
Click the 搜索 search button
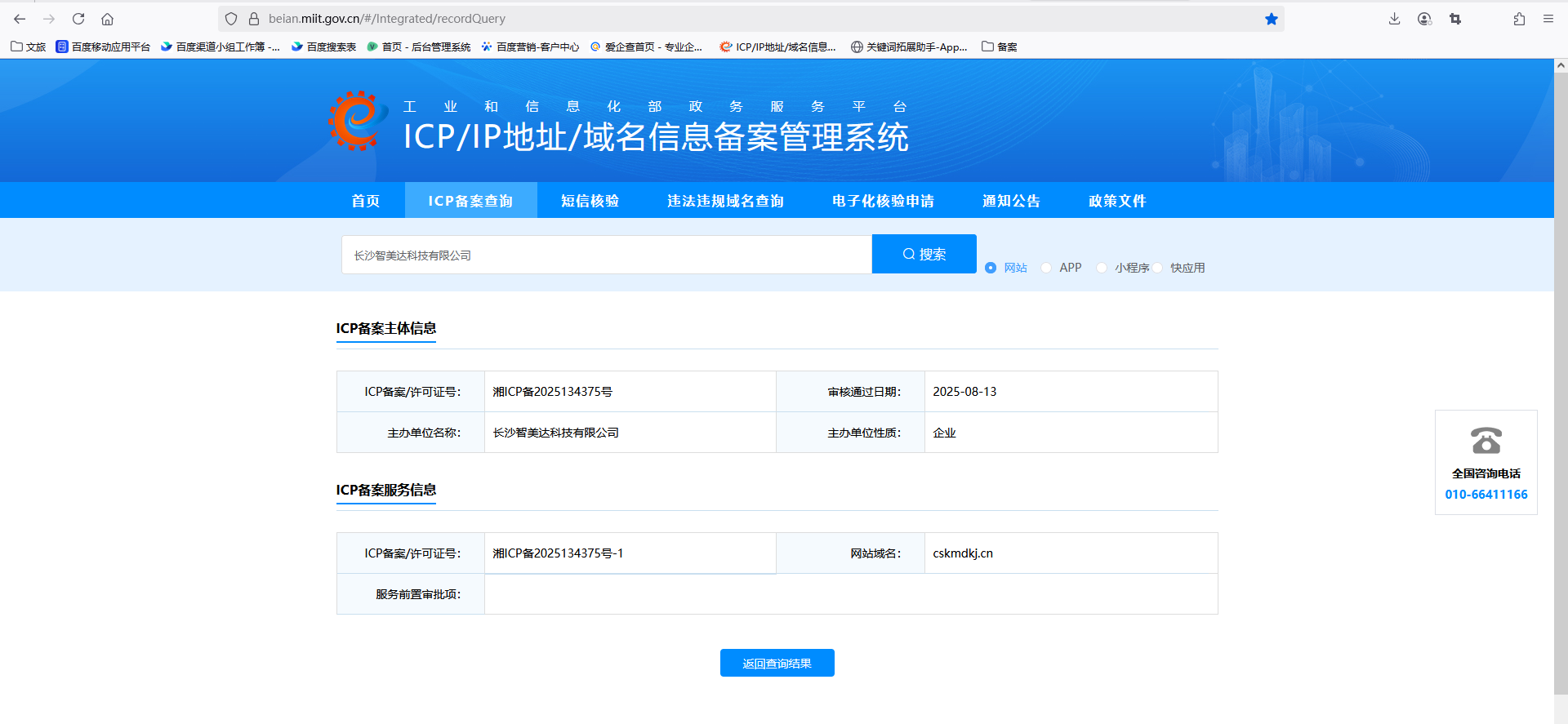(x=924, y=254)
